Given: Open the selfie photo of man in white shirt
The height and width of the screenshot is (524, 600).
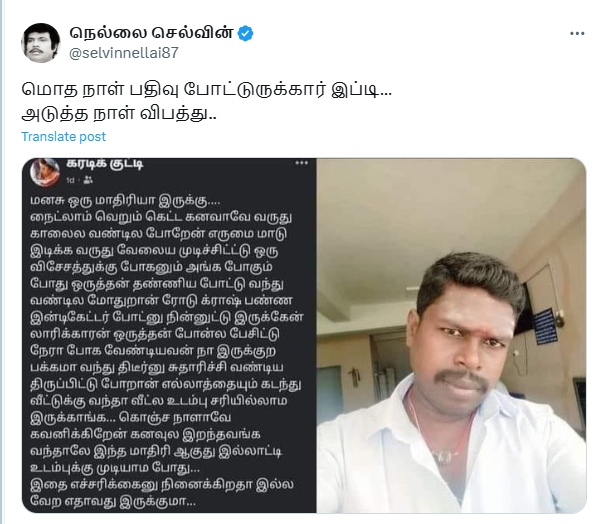Looking at the screenshot, I should (451, 335).
